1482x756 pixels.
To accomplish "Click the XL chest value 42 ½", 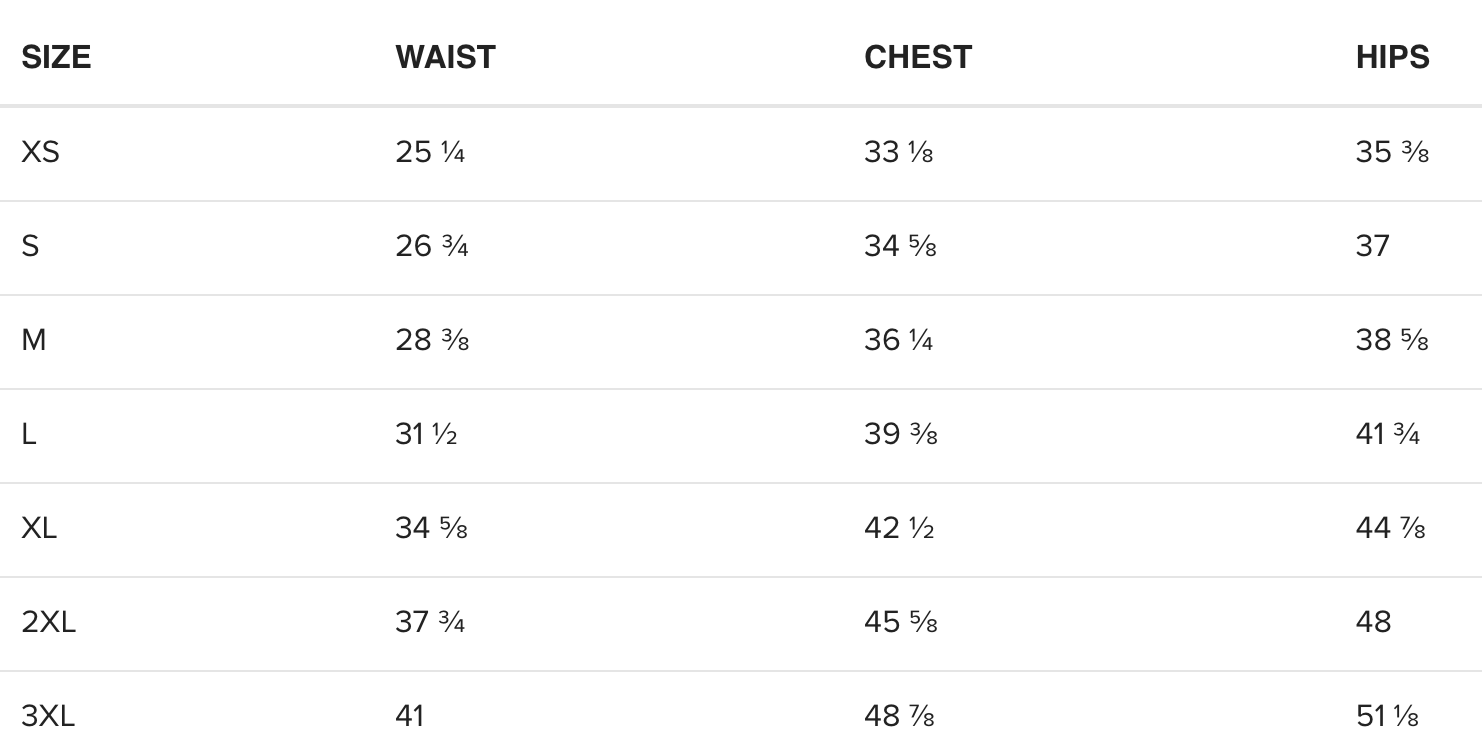I will 899,528.
